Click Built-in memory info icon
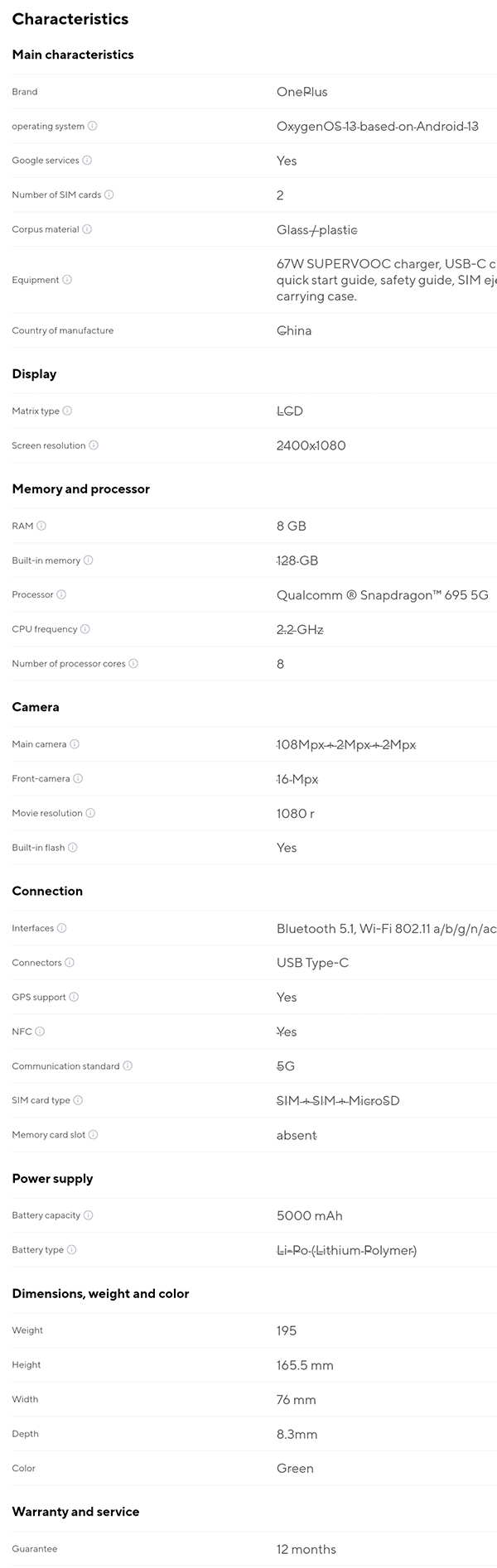This screenshot has height=1568, width=497. (x=89, y=560)
